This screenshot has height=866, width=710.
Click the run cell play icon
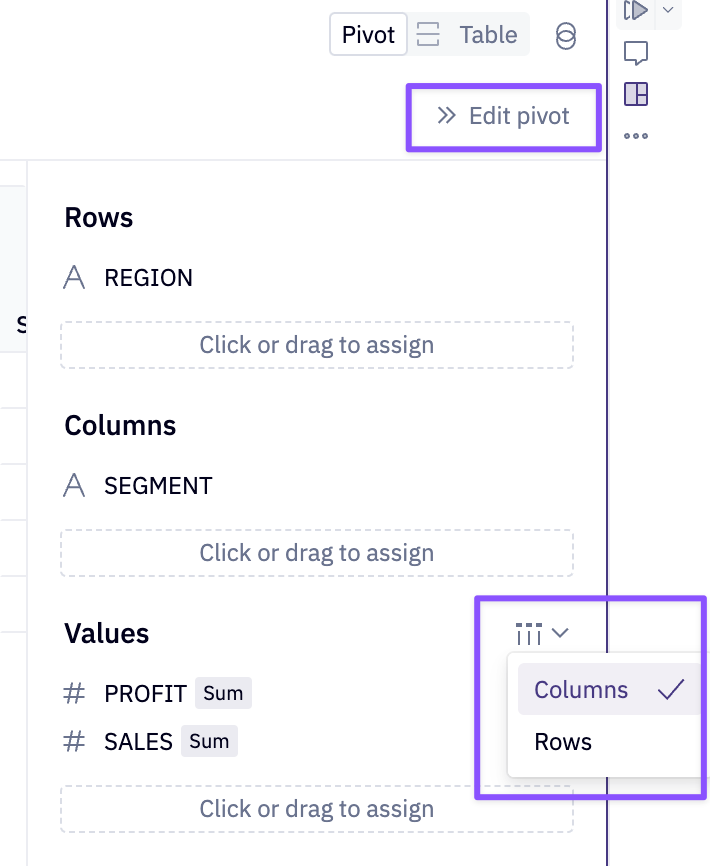636,11
